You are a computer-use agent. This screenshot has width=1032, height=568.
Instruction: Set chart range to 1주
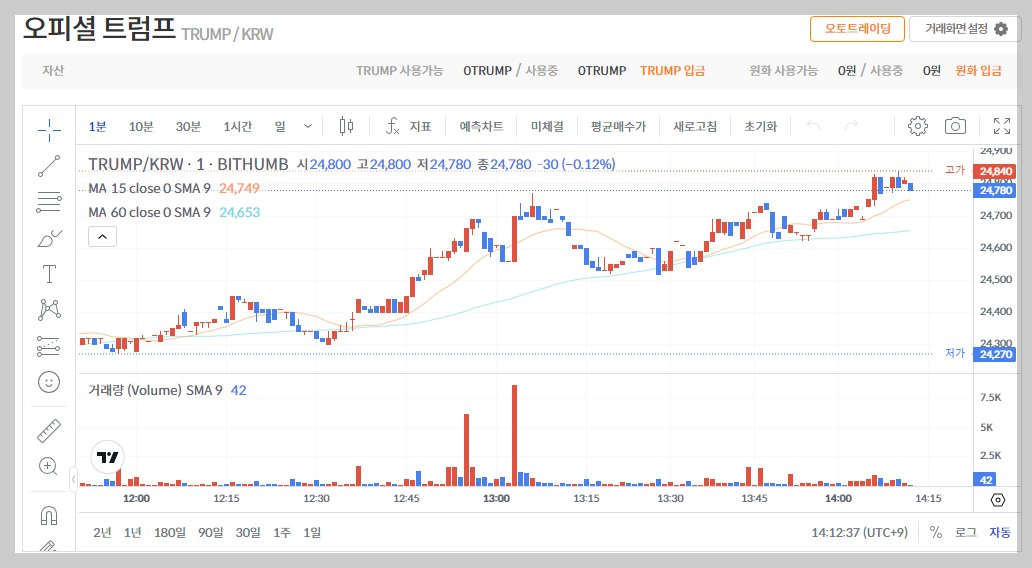pyautogui.click(x=282, y=532)
